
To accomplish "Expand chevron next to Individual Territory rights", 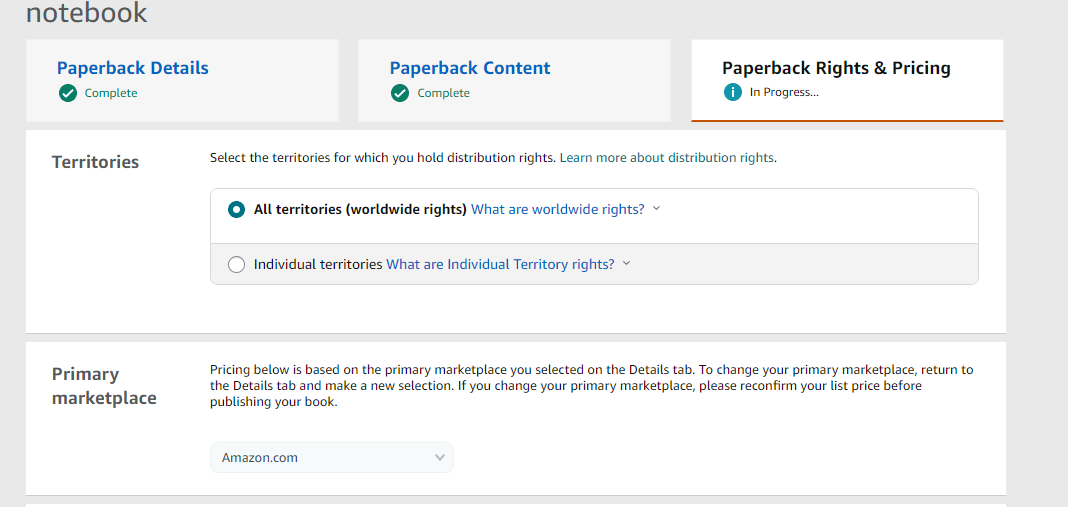I will point(627,263).
